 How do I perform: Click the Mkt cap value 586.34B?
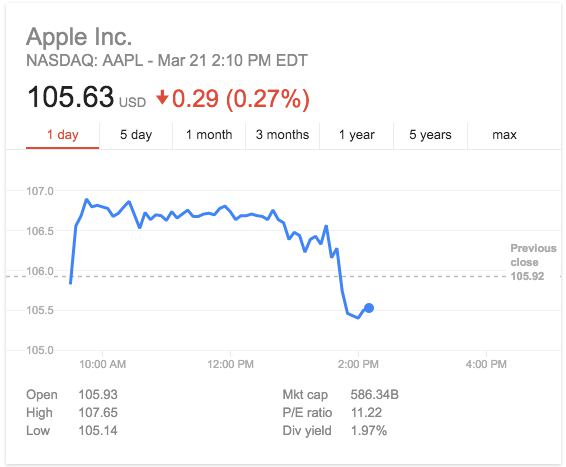pyautogui.click(x=374, y=394)
